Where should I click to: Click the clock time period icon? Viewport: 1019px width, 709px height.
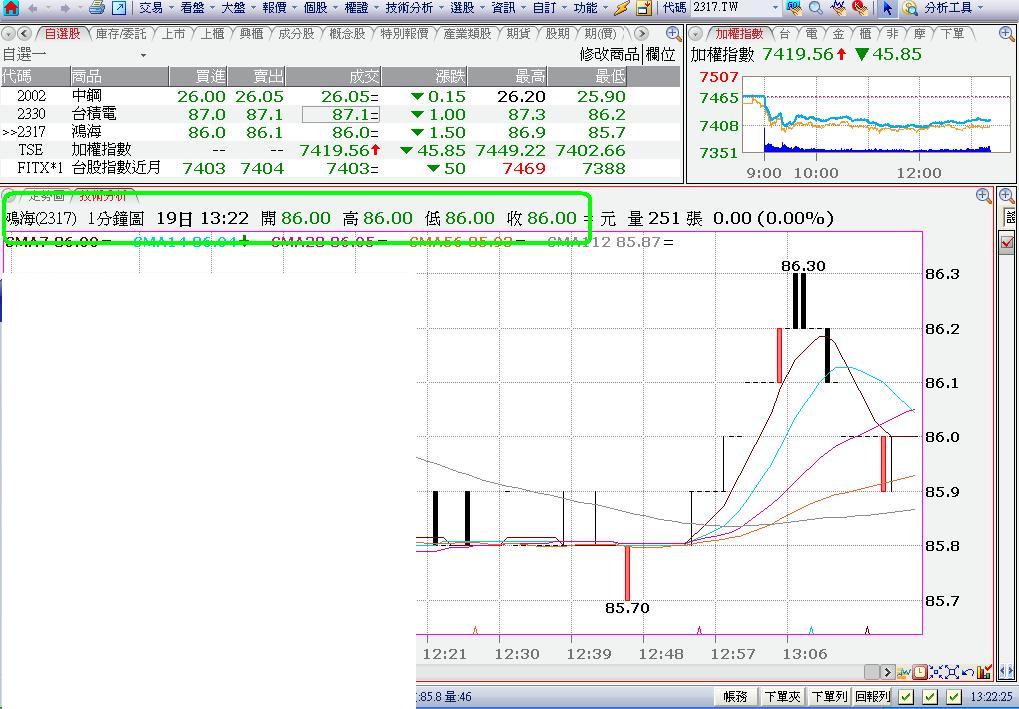click(x=920, y=672)
